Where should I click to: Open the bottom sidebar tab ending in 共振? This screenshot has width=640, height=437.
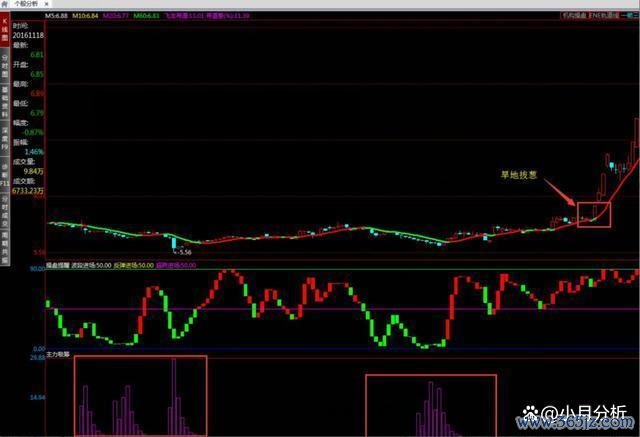[x=5, y=248]
